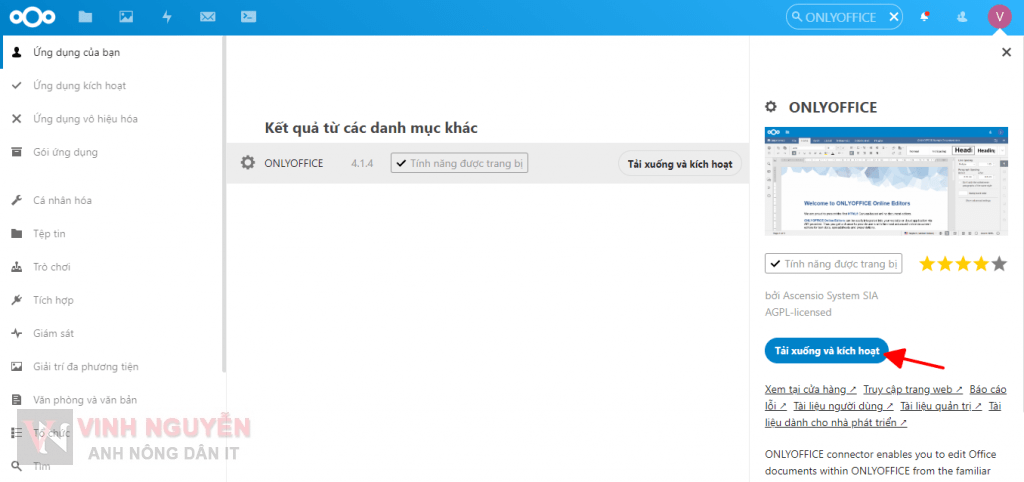Screen dimensions: 1024x482
Task: Select 'Ứng dụng kích hoạt' category
Action: click(79, 86)
